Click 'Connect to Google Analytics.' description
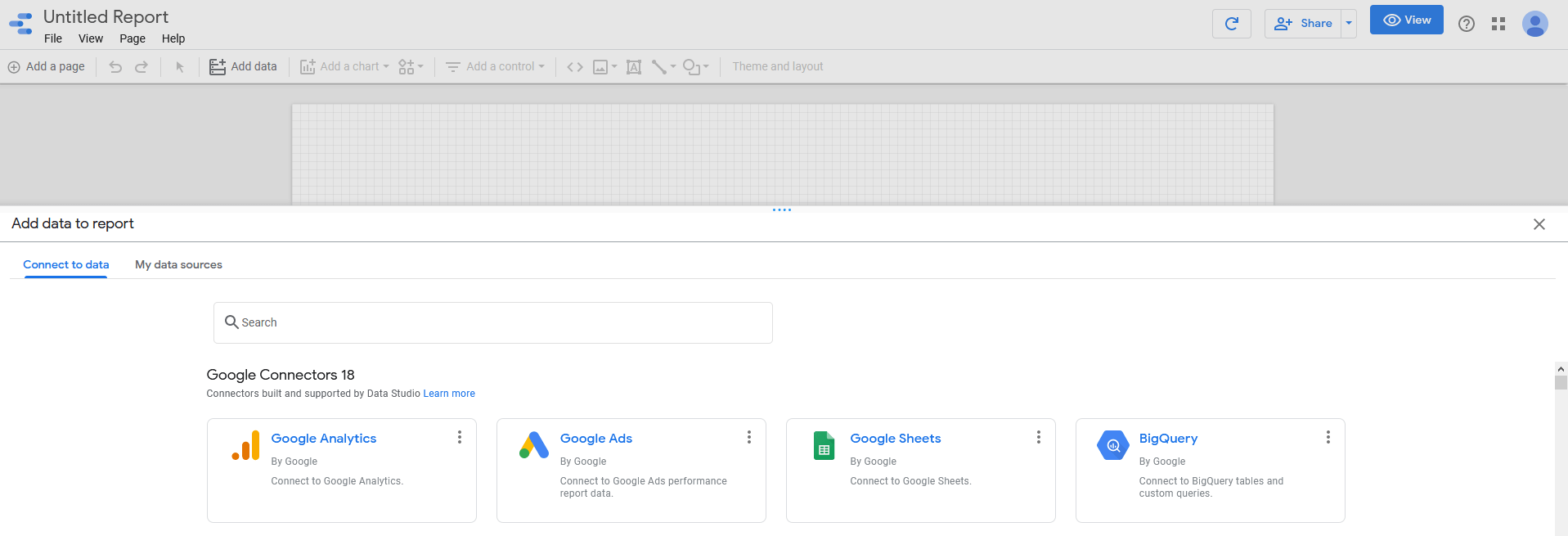The height and width of the screenshot is (536, 1568). [x=337, y=481]
